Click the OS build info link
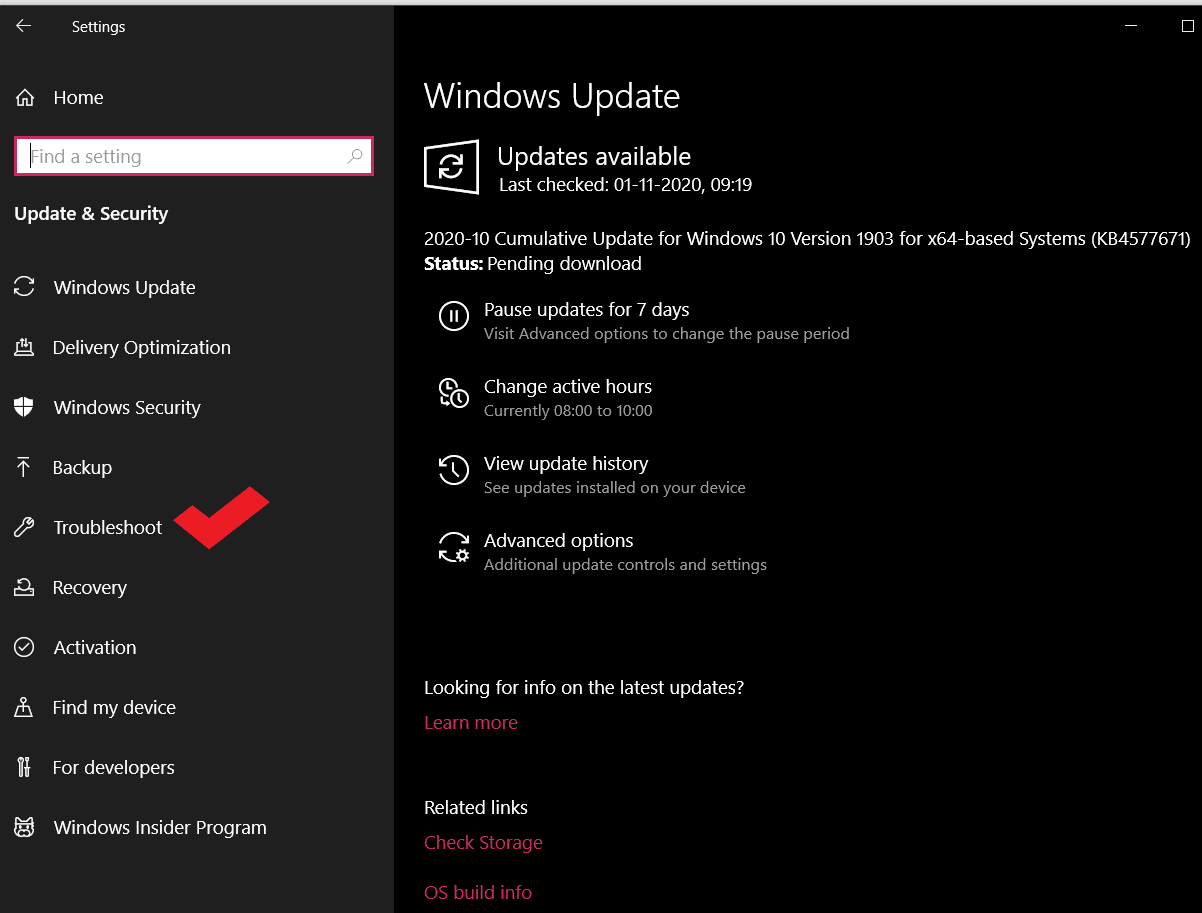 tap(478, 892)
